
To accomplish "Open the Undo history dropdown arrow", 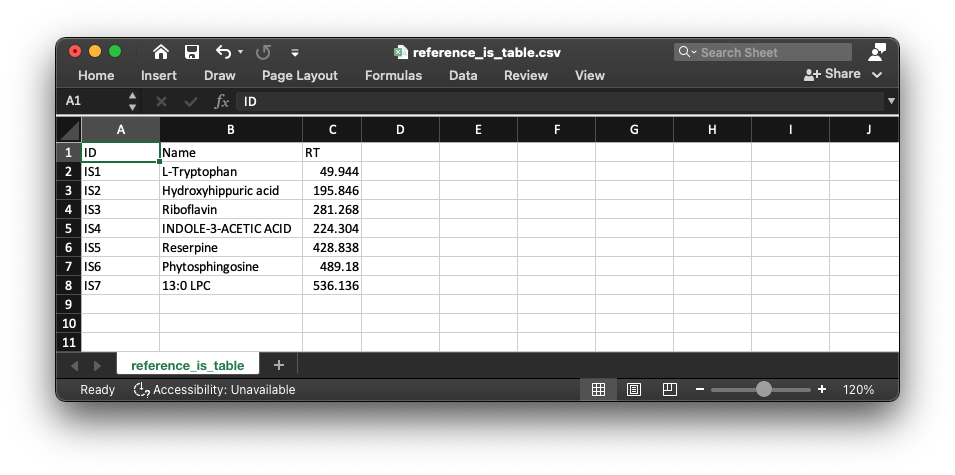I will pos(241,52).
